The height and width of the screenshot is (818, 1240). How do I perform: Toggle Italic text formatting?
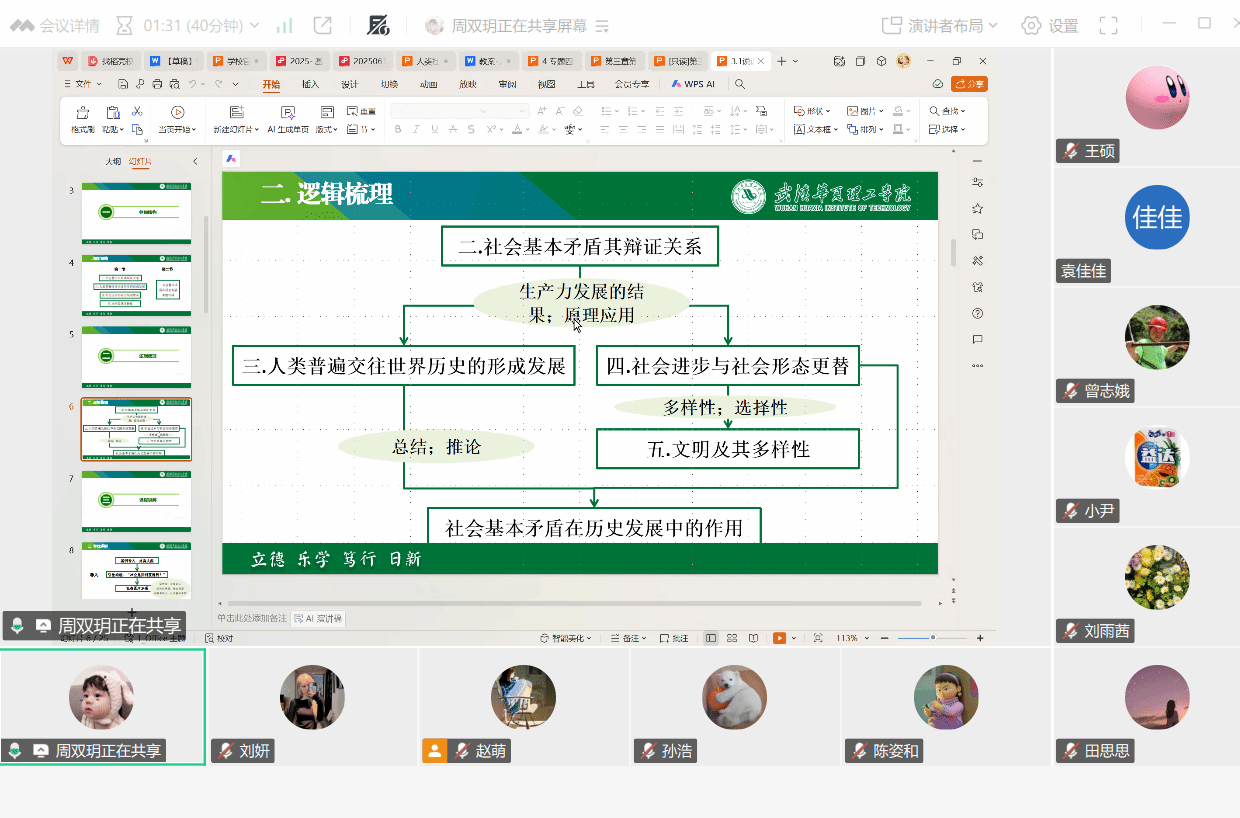click(x=416, y=130)
